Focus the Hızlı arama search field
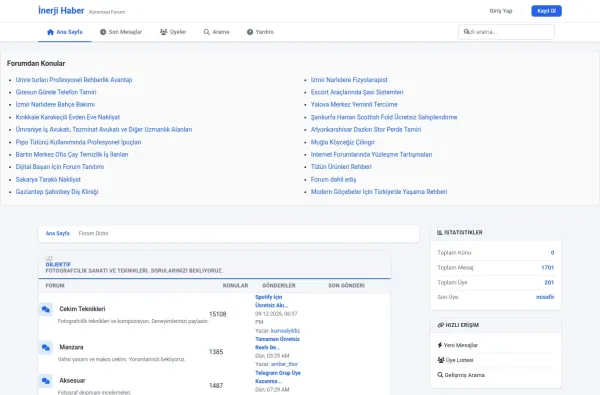 (x=506, y=32)
